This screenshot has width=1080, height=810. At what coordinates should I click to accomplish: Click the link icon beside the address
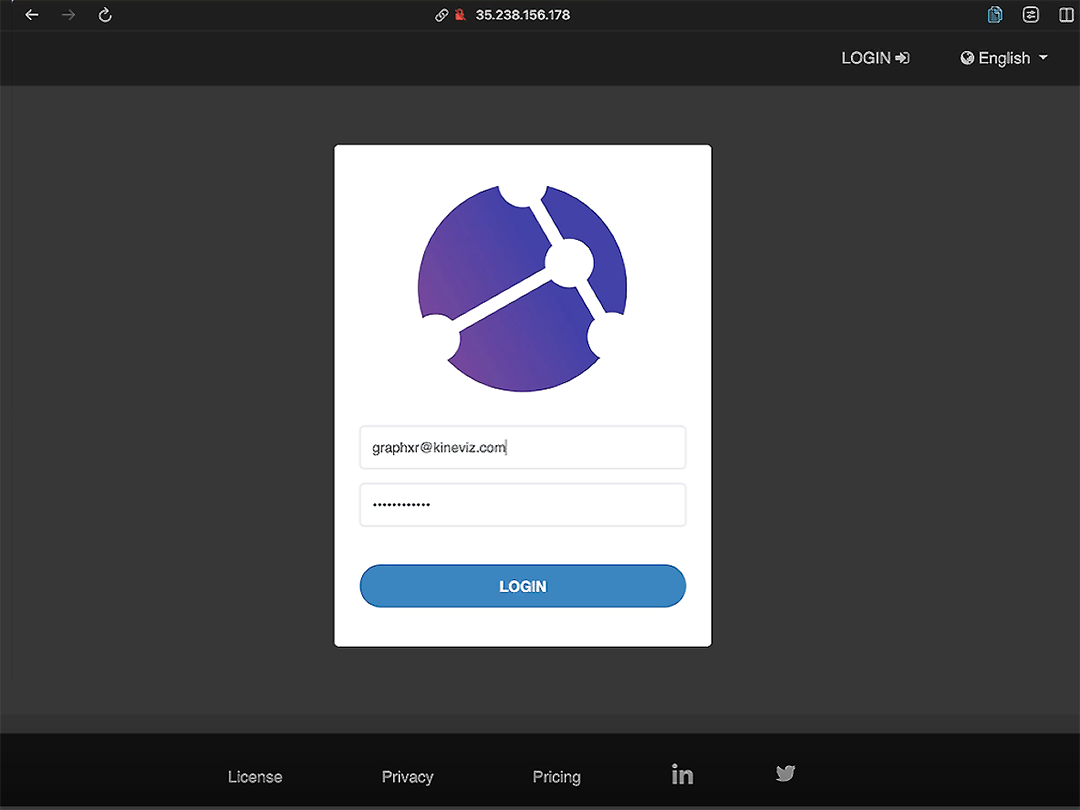[x=442, y=14]
